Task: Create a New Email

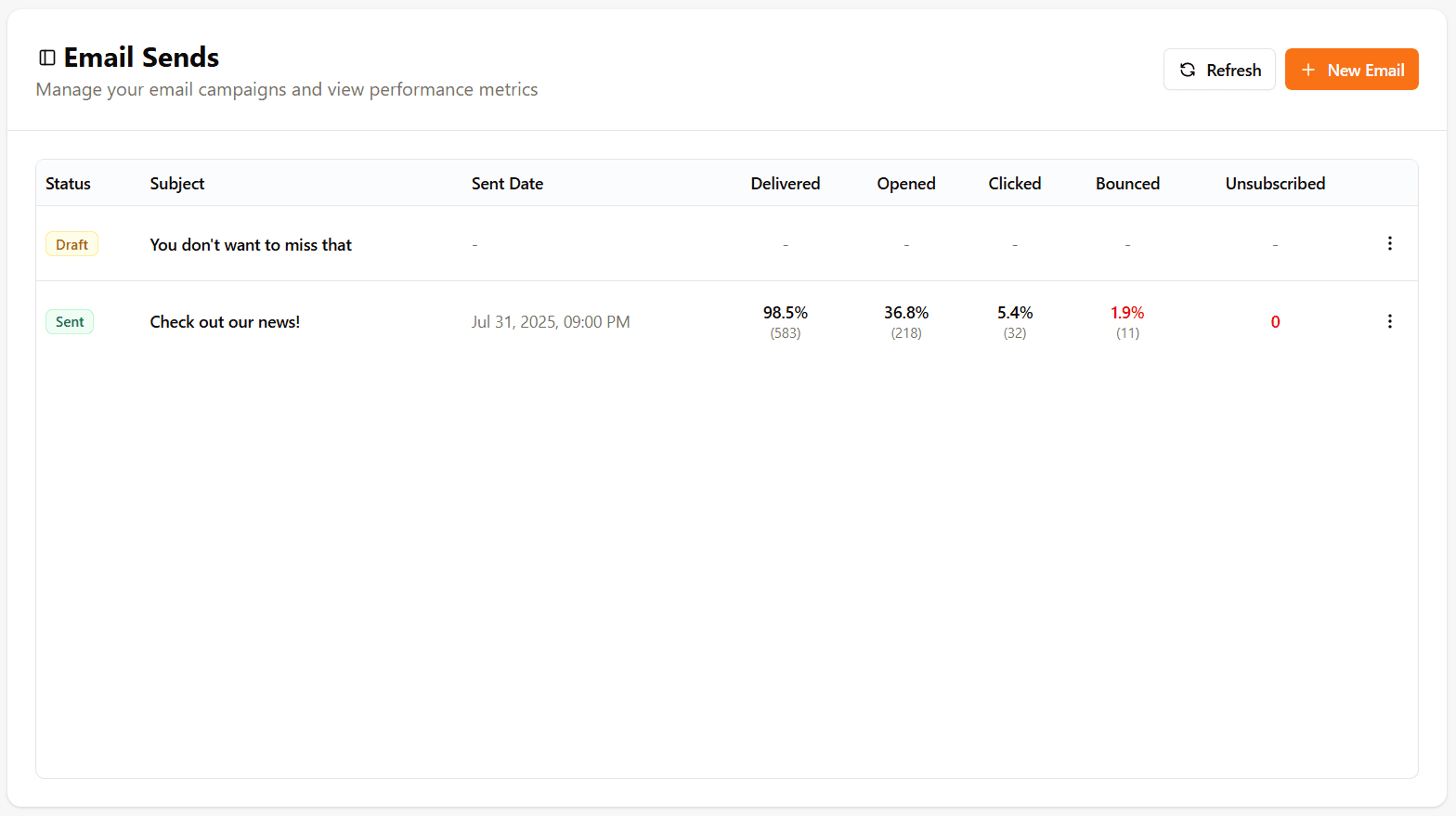Action: (1351, 70)
